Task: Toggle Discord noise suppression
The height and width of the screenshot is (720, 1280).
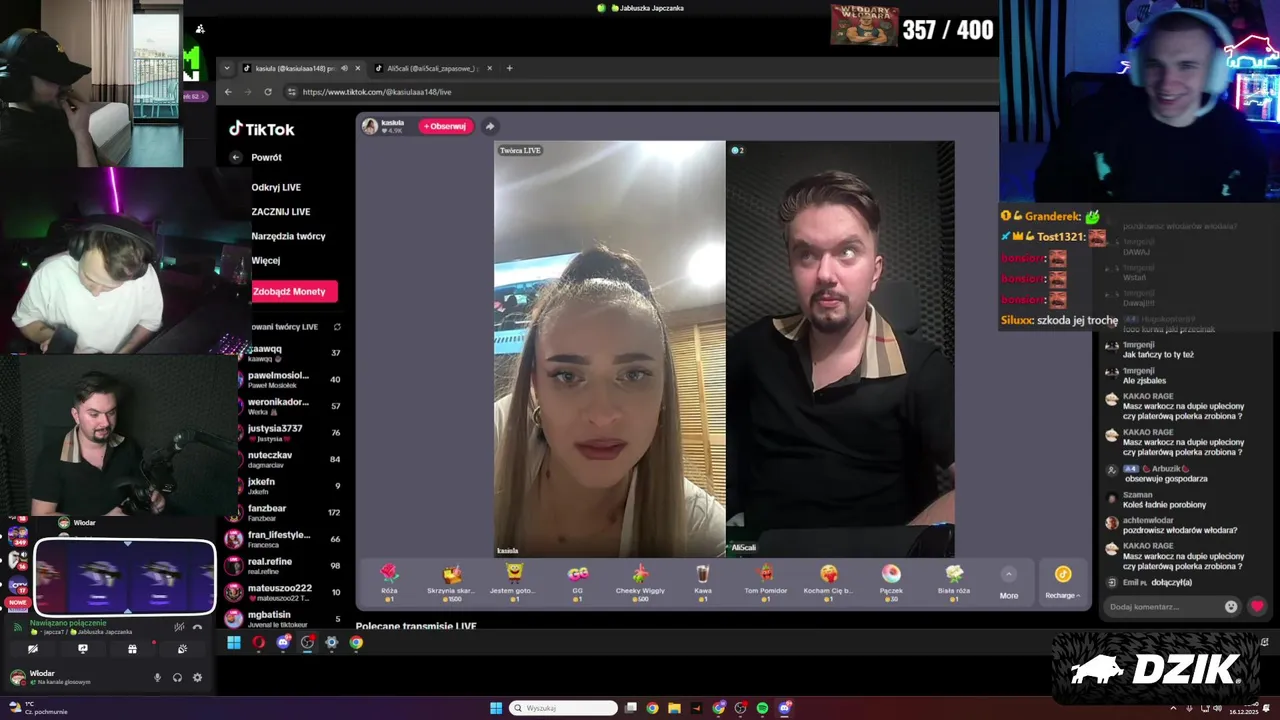Action: (x=179, y=627)
